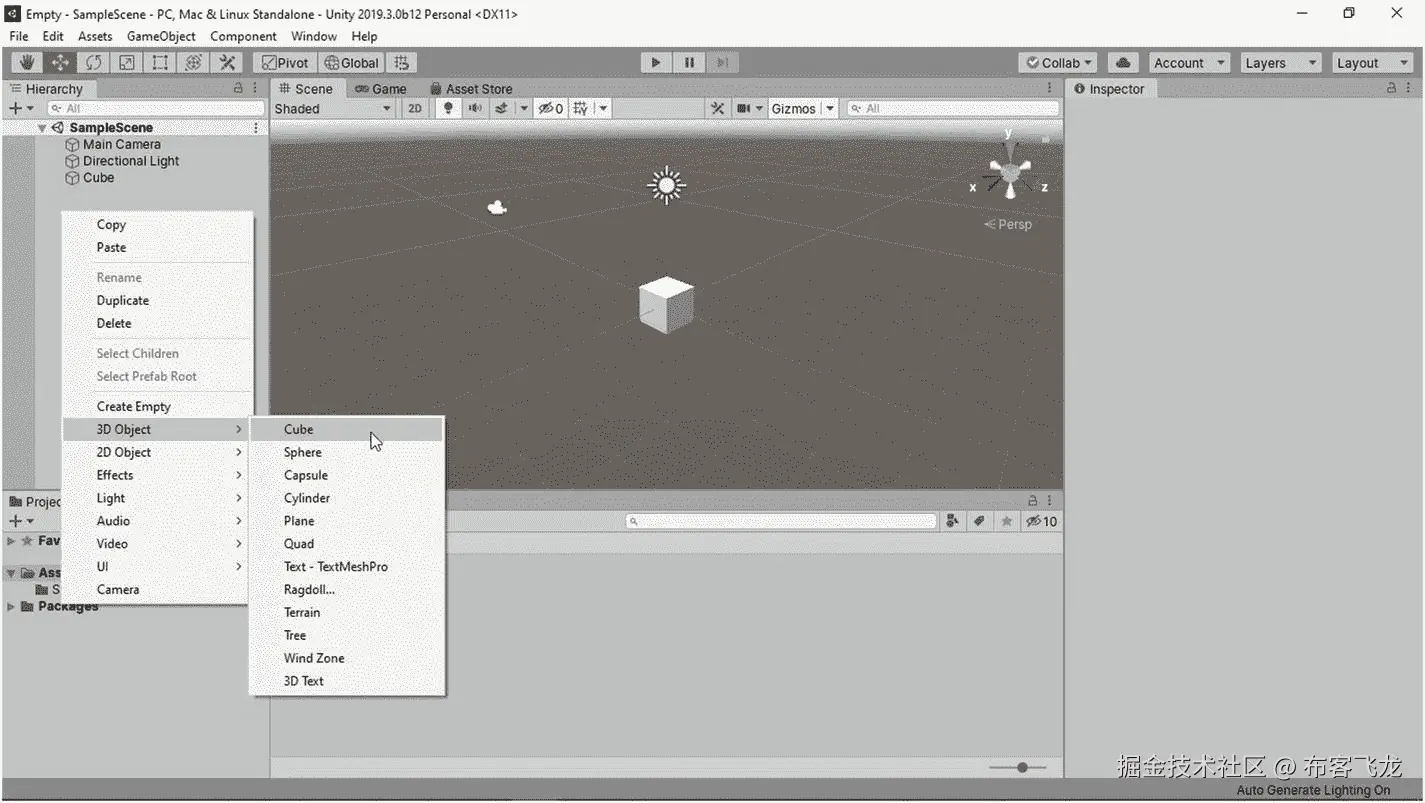Click the Pause button
Viewport: 1425px width, 803px height.
[x=689, y=62]
